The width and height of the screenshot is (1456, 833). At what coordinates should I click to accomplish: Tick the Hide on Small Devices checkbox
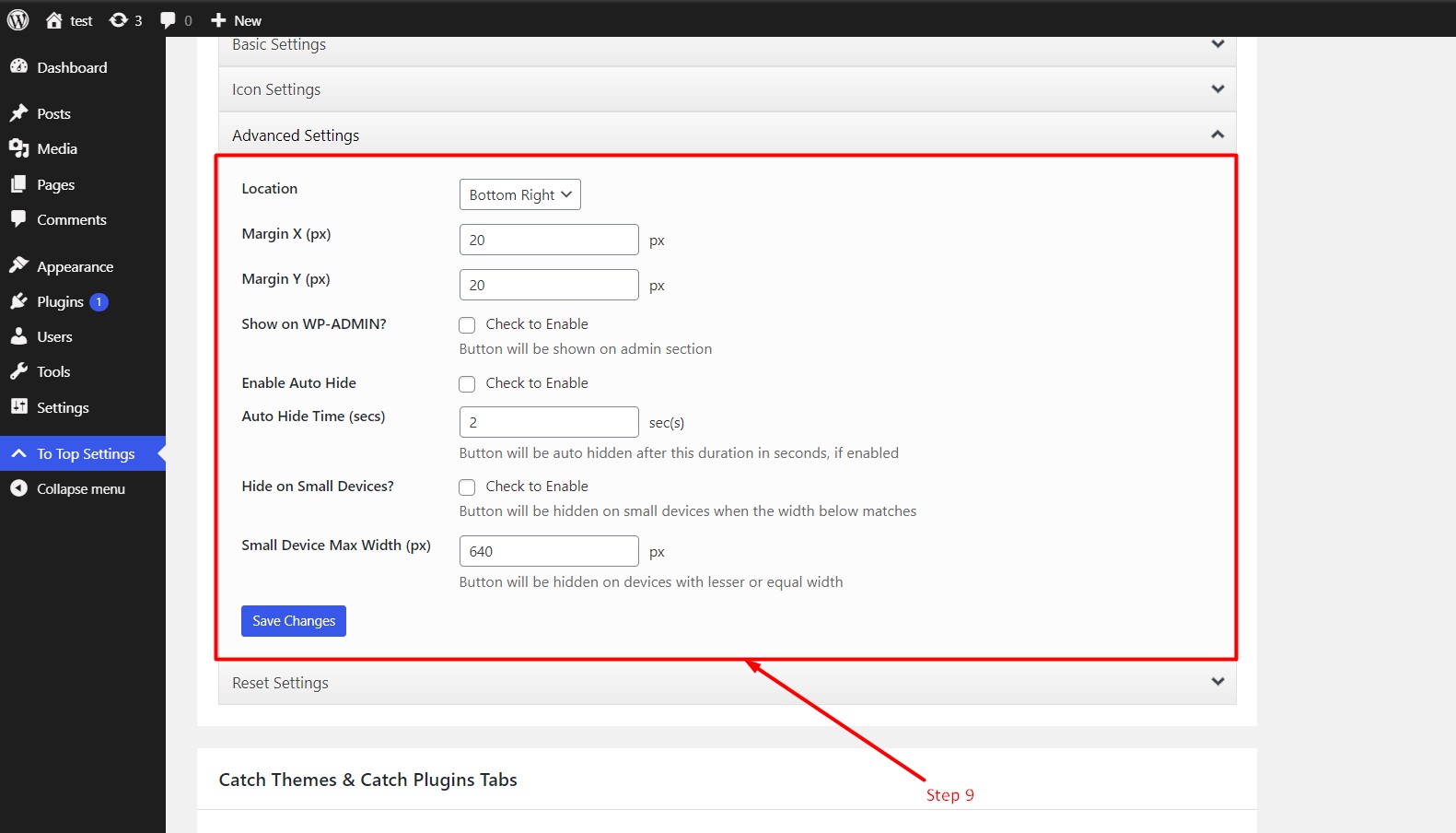(x=467, y=487)
